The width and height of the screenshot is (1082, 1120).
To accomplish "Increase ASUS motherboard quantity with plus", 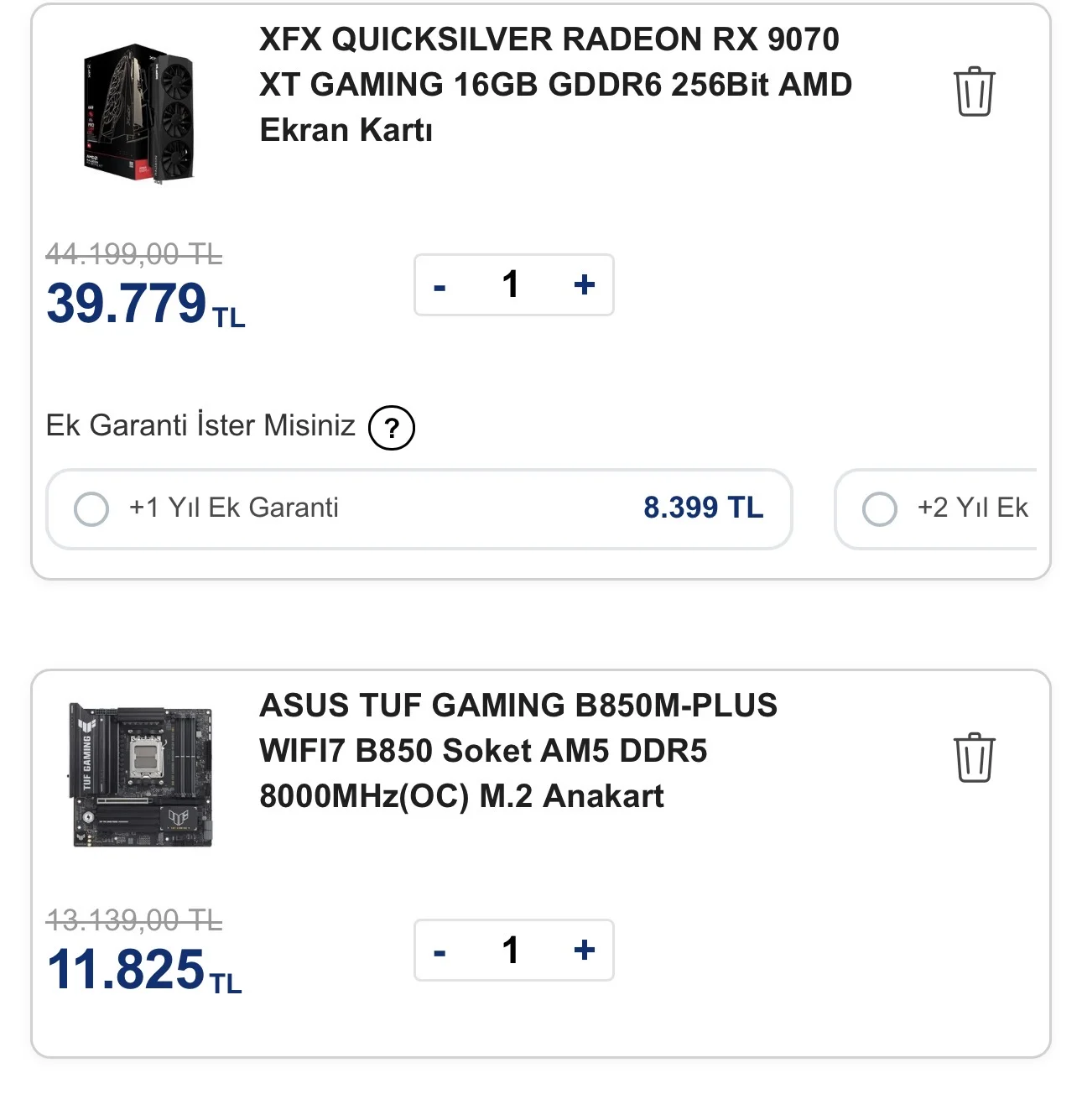I will (585, 951).
